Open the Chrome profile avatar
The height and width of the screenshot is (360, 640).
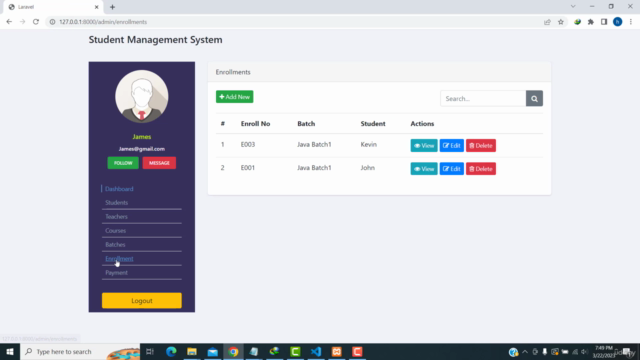point(618,22)
